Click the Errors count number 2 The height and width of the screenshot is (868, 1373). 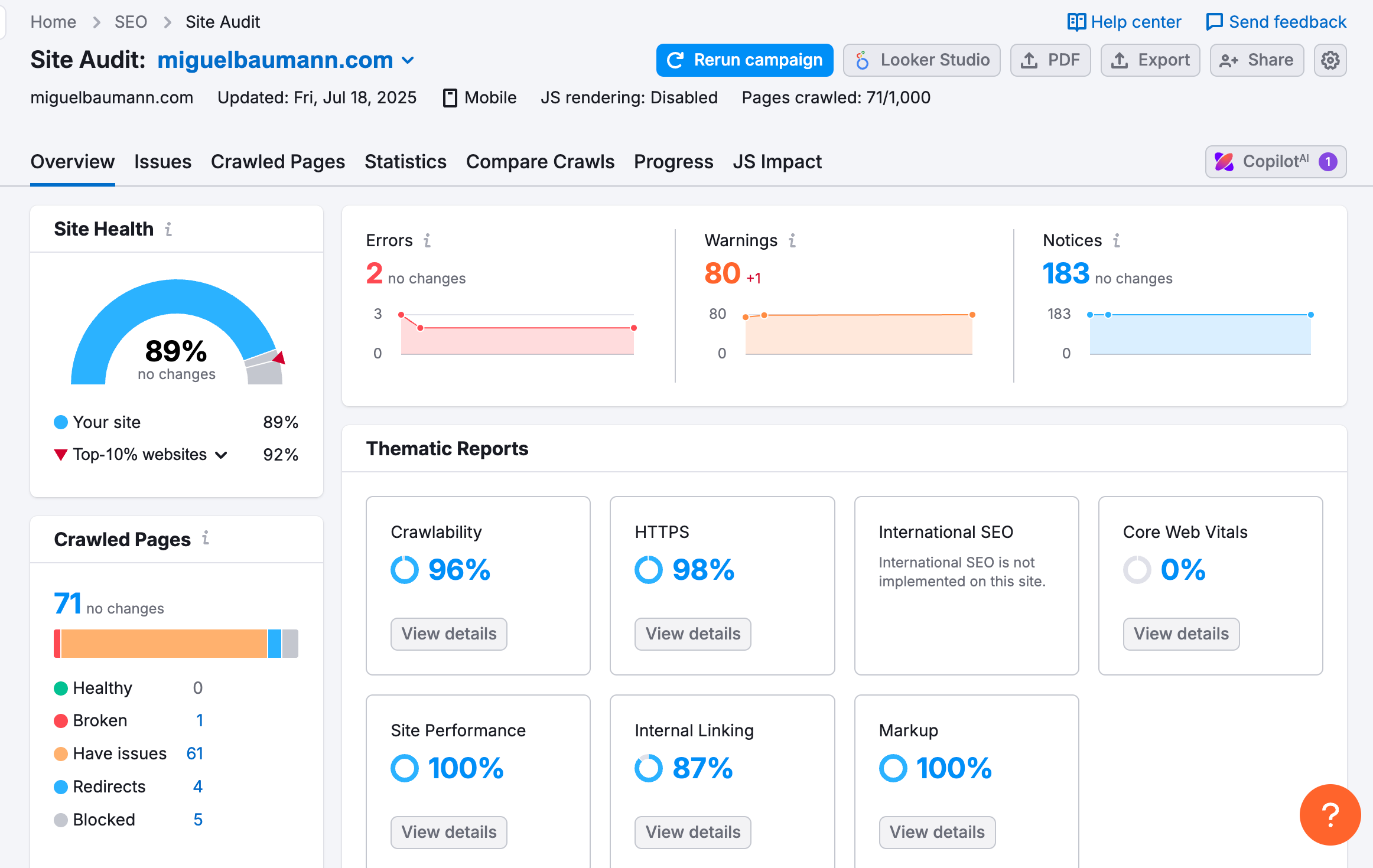click(374, 273)
